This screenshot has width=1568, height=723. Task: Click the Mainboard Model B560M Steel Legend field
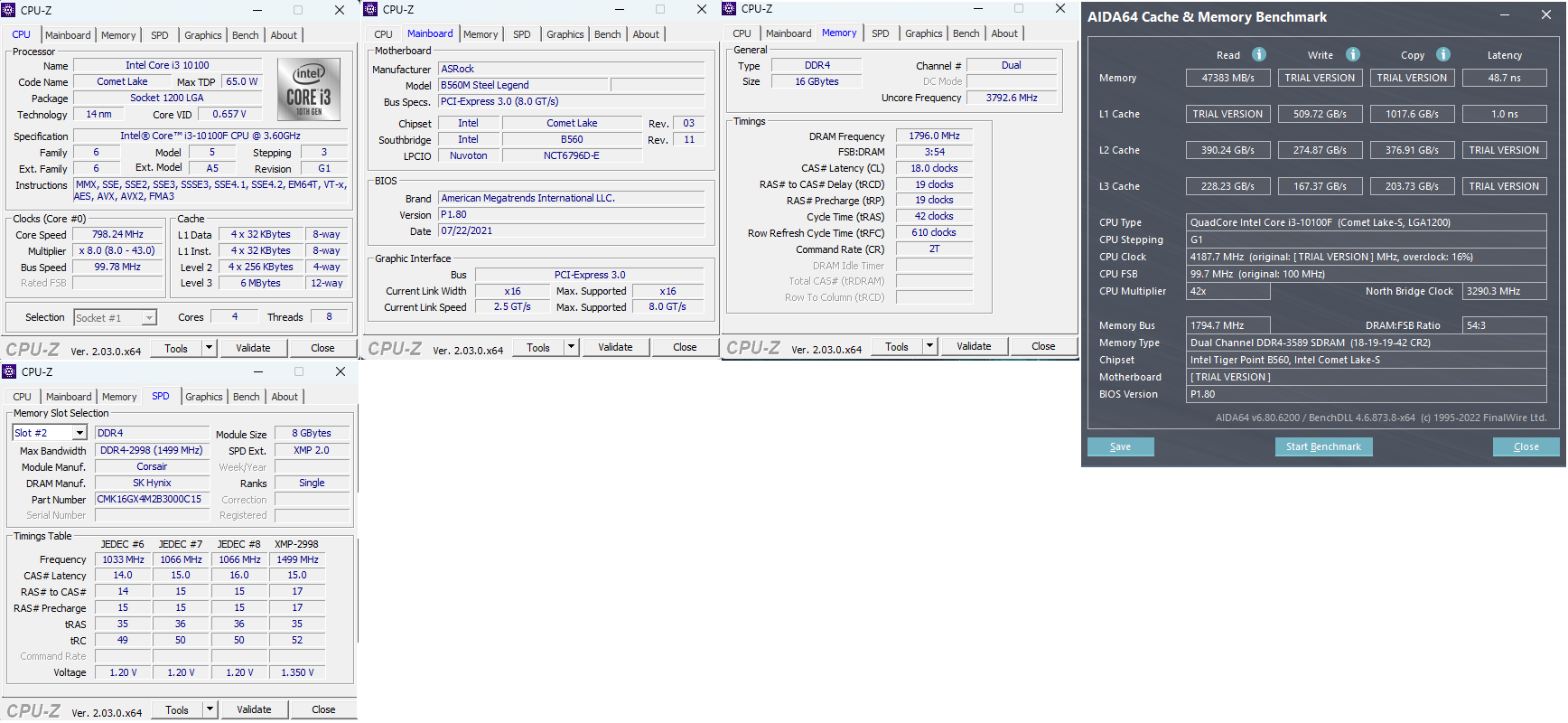pyautogui.click(x=524, y=85)
